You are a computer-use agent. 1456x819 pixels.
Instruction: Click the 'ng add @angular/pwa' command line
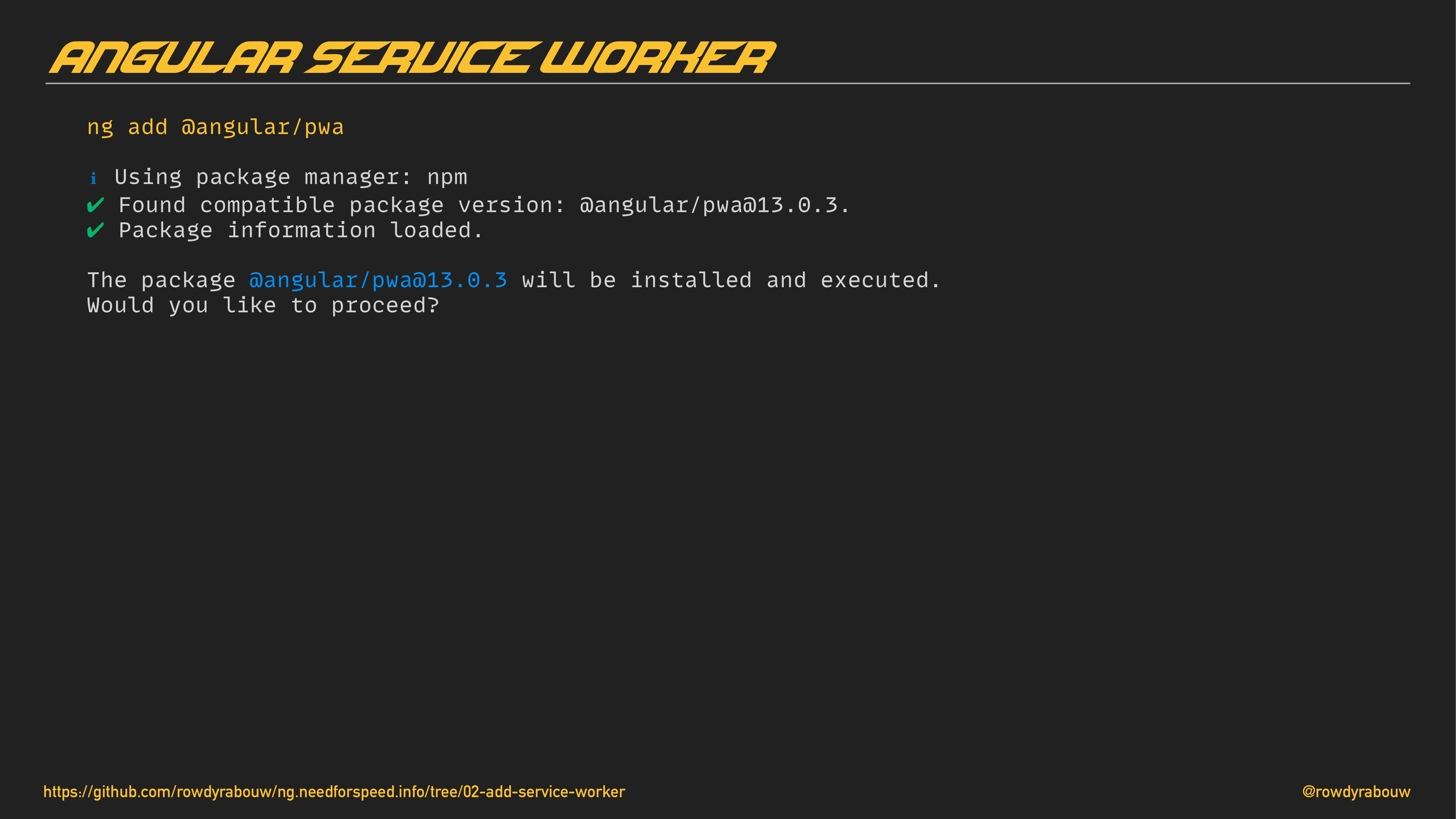(215, 128)
